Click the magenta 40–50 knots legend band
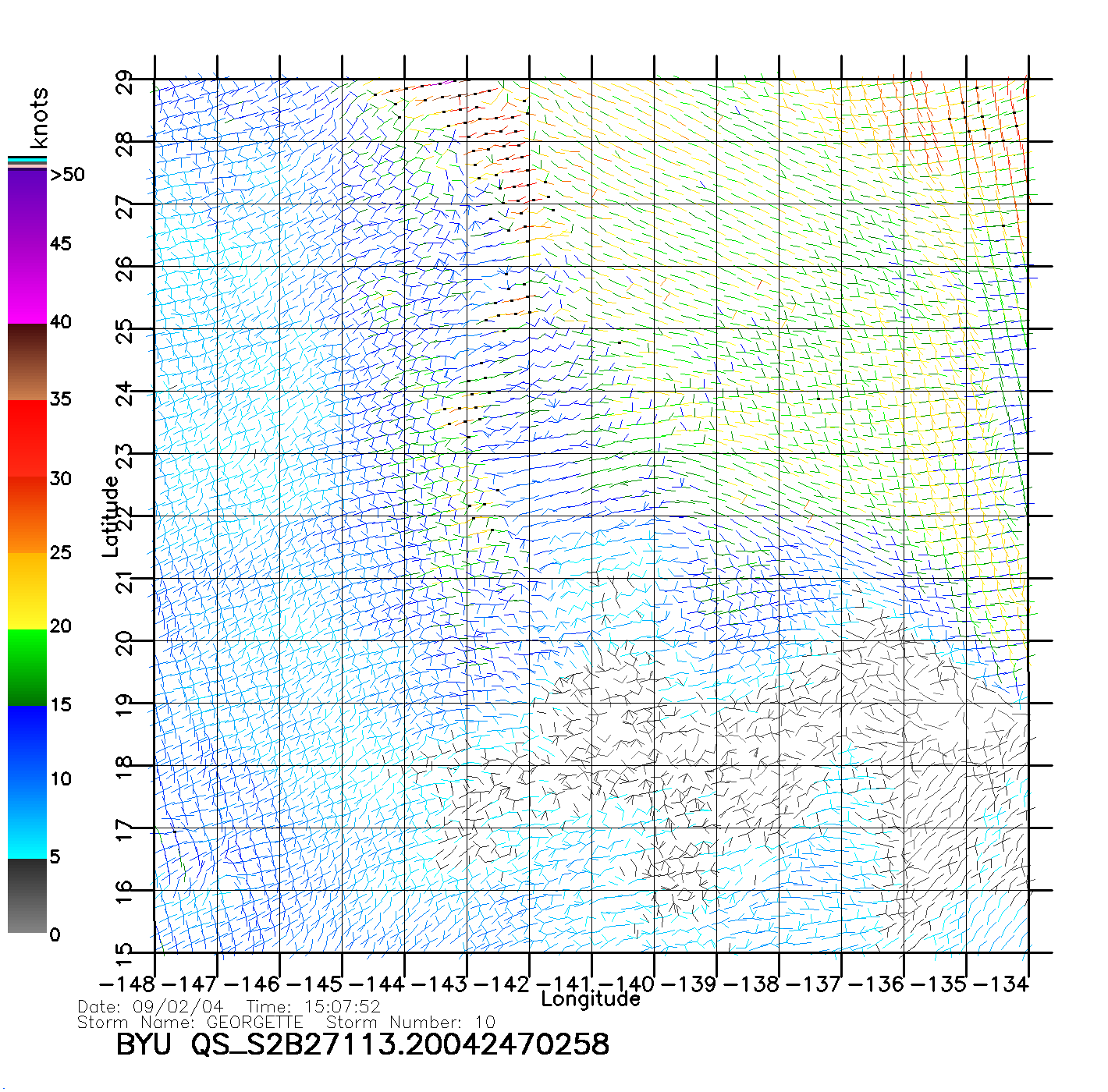This screenshot has height=1092, width=1108. (27, 246)
